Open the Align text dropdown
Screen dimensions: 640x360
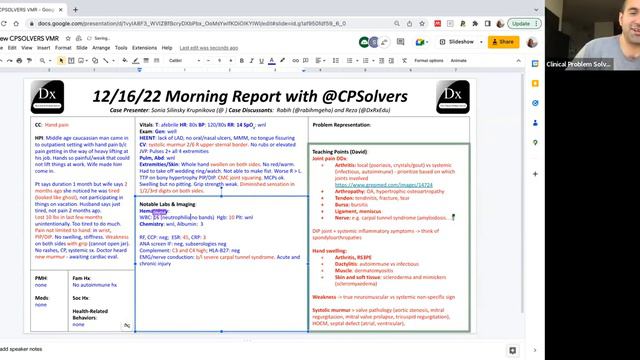pyautogui.click(x=320, y=61)
